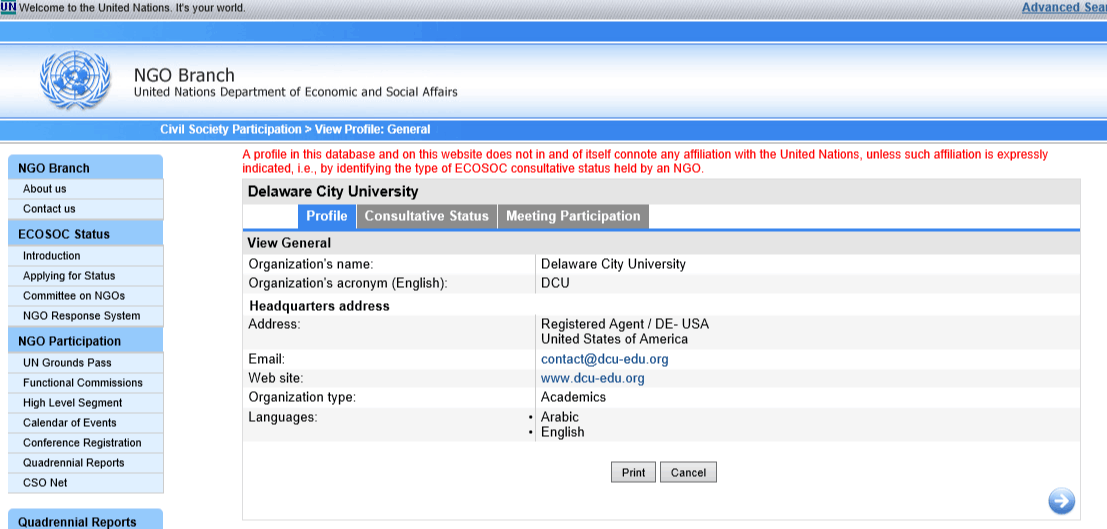Open the Advanced Search link
Image resolution: width=1107 pixels, height=529 pixels.
click(1063, 8)
